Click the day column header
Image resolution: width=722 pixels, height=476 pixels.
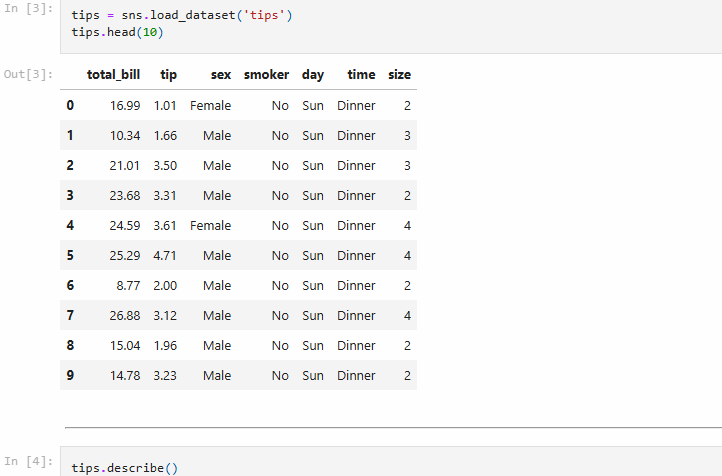(x=313, y=75)
